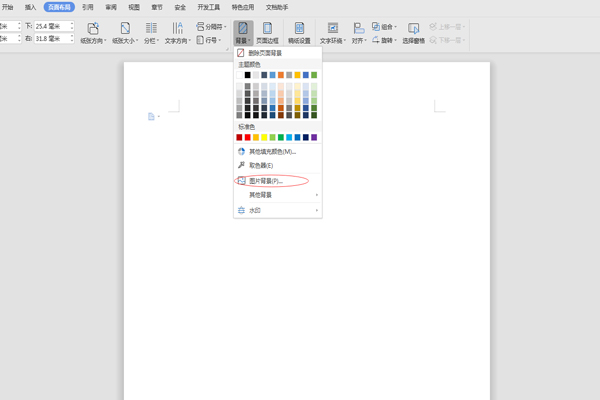
Task: Open the 行号 line numbers dropdown
Action: point(209,41)
